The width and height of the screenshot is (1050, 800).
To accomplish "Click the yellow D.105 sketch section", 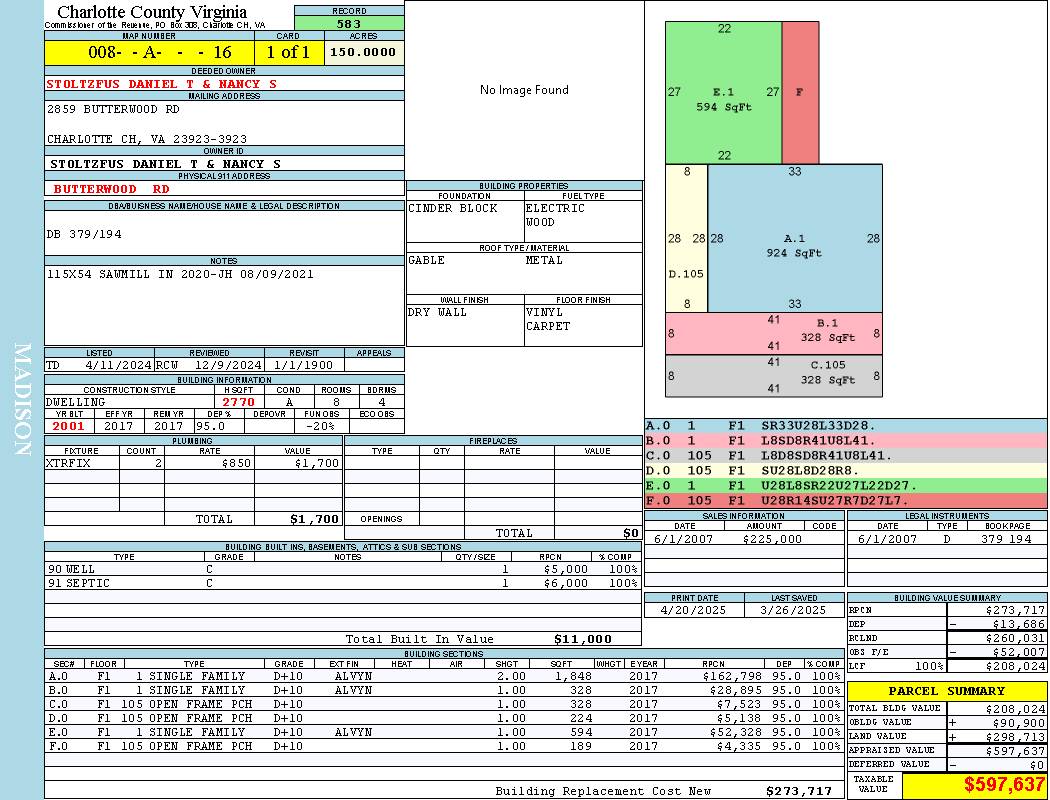I will click(x=686, y=238).
